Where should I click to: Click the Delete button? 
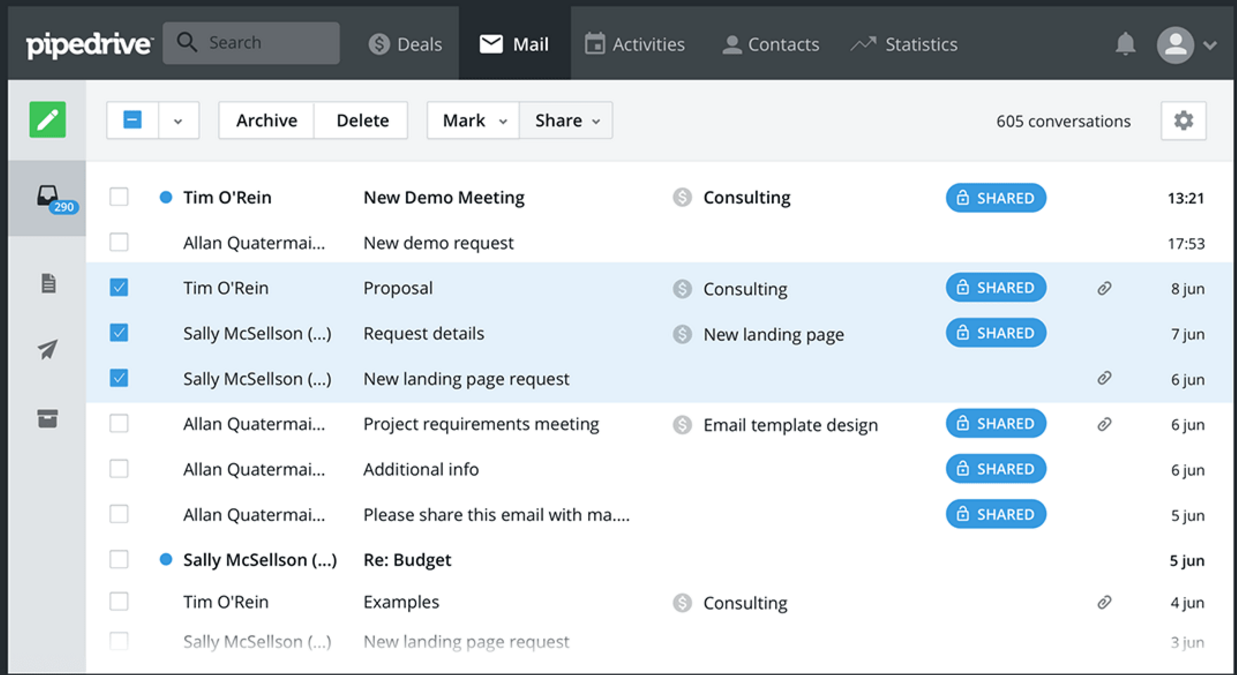[362, 121]
